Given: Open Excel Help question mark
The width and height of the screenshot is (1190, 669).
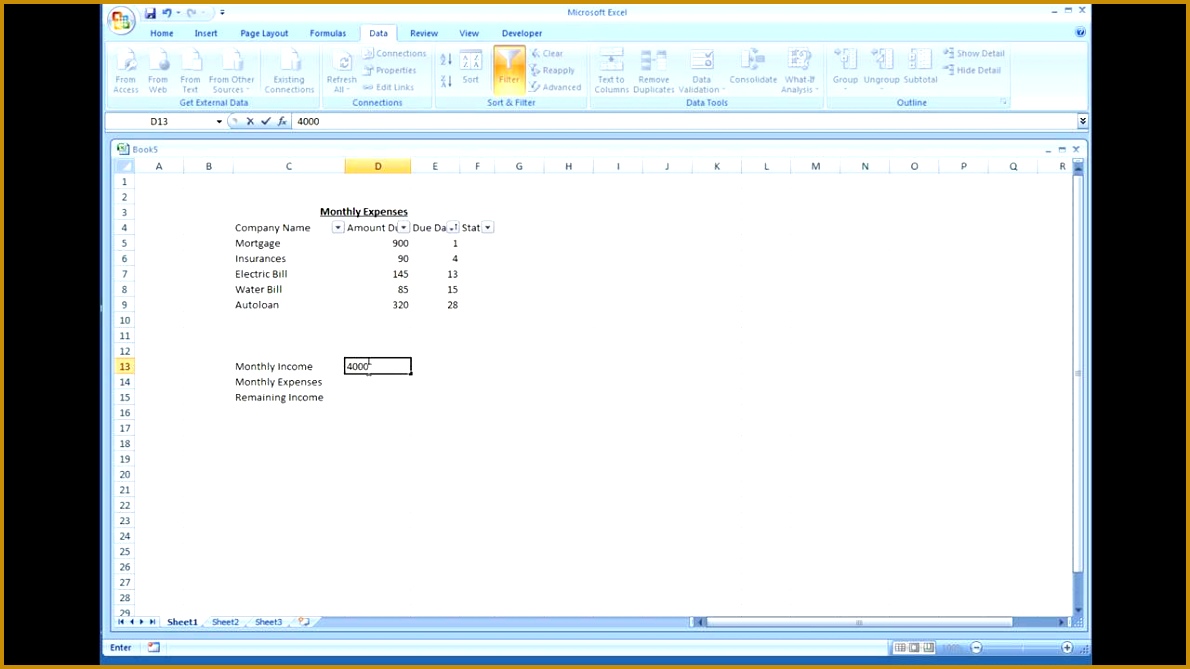Looking at the screenshot, I should coord(1080,33).
